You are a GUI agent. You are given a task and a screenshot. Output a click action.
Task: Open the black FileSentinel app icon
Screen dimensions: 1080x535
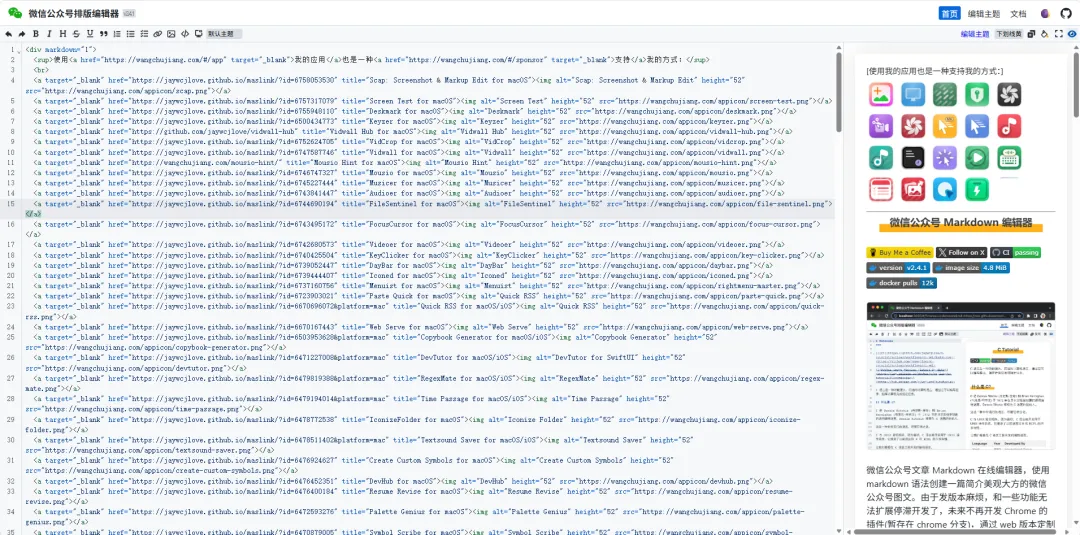(913, 158)
